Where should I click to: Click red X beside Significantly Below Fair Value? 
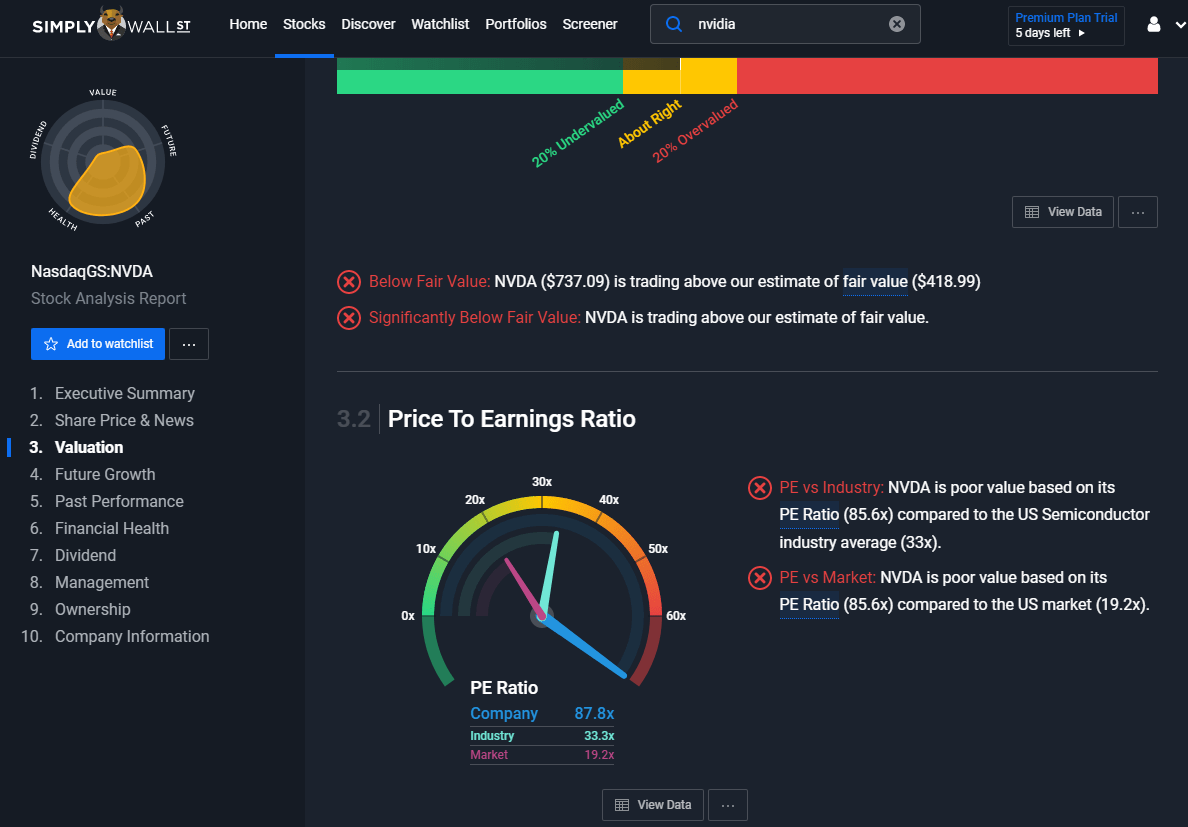pyautogui.click(x=348, y=318)
